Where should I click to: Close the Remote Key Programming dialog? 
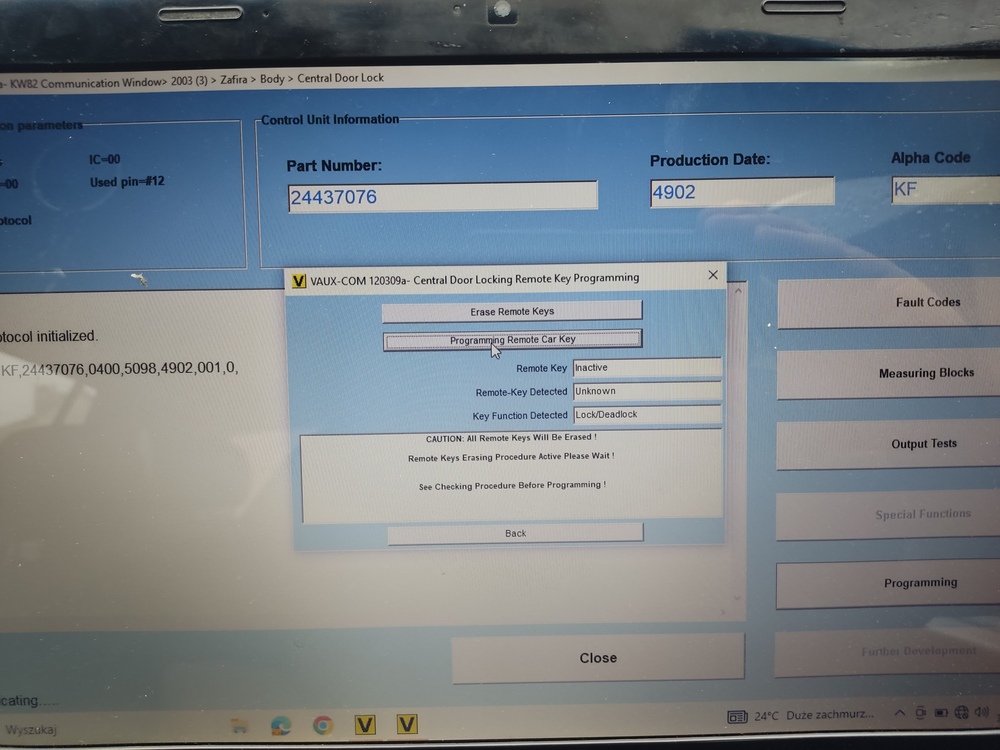713,275
